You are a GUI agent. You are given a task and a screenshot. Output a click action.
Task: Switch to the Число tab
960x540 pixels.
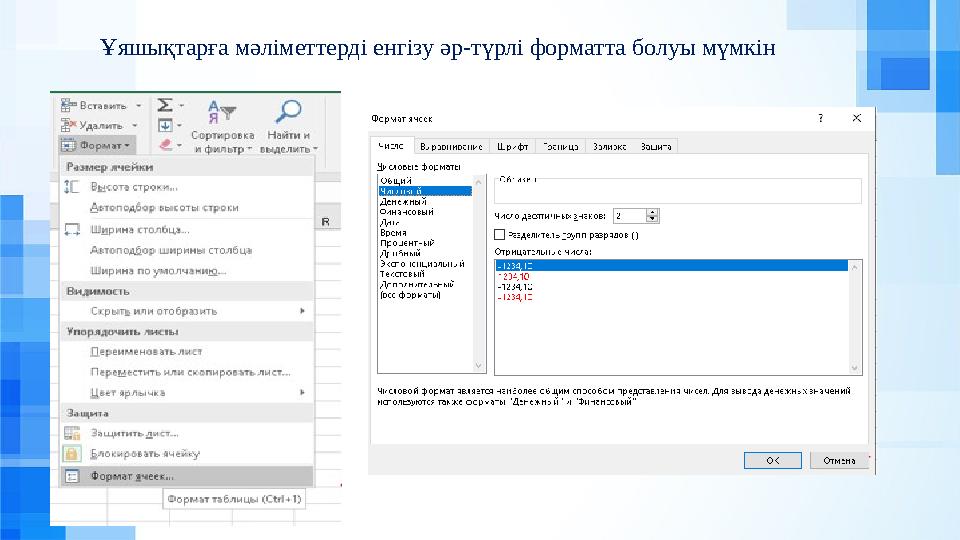coord(391,146)
